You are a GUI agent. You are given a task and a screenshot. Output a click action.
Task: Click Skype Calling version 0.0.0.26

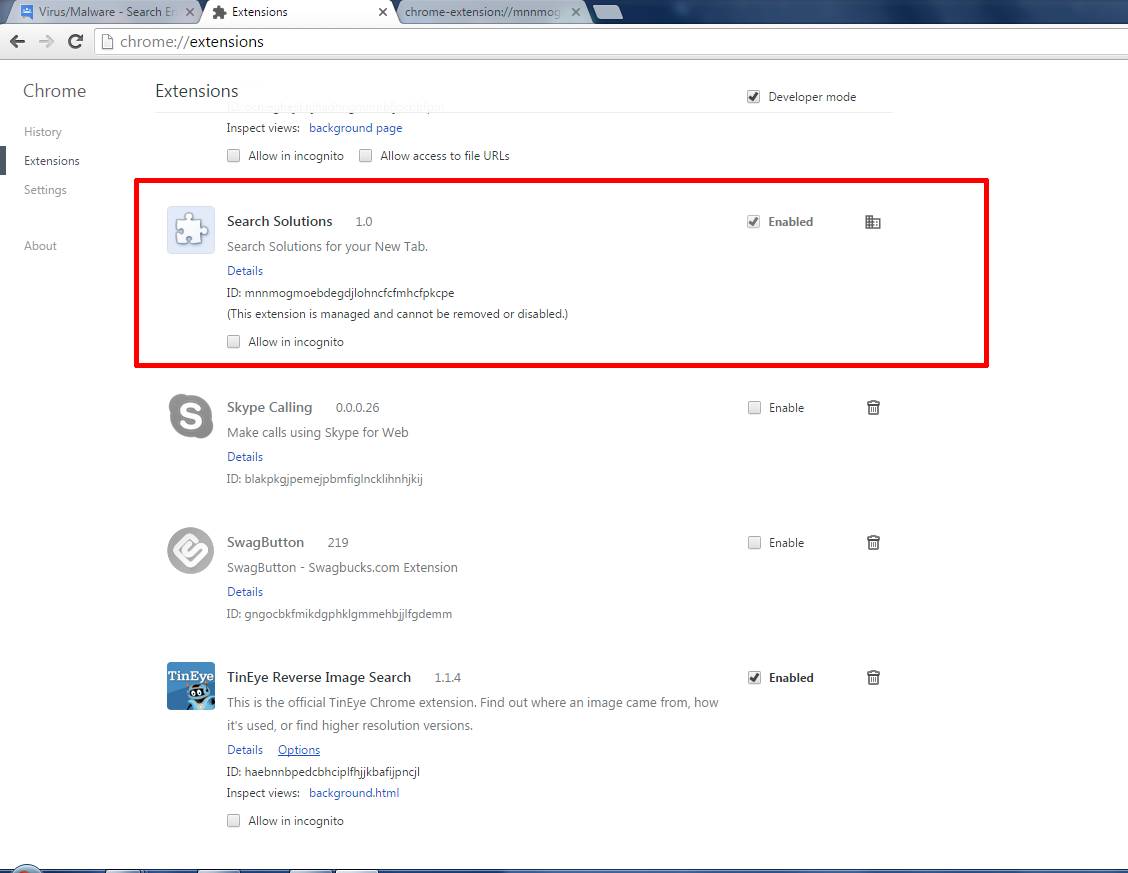click(358, 408)
